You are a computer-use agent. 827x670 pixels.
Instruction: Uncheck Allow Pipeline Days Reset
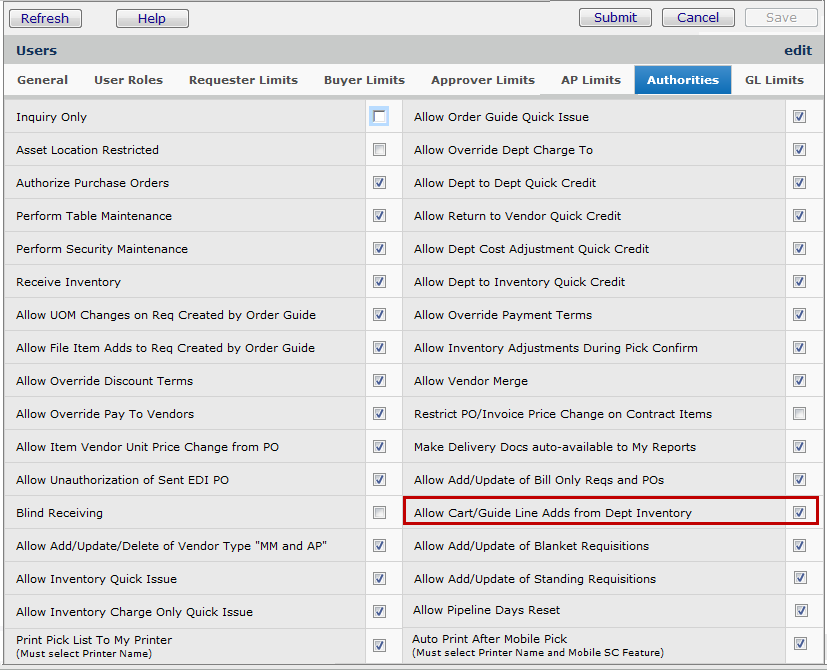[800, 611]
